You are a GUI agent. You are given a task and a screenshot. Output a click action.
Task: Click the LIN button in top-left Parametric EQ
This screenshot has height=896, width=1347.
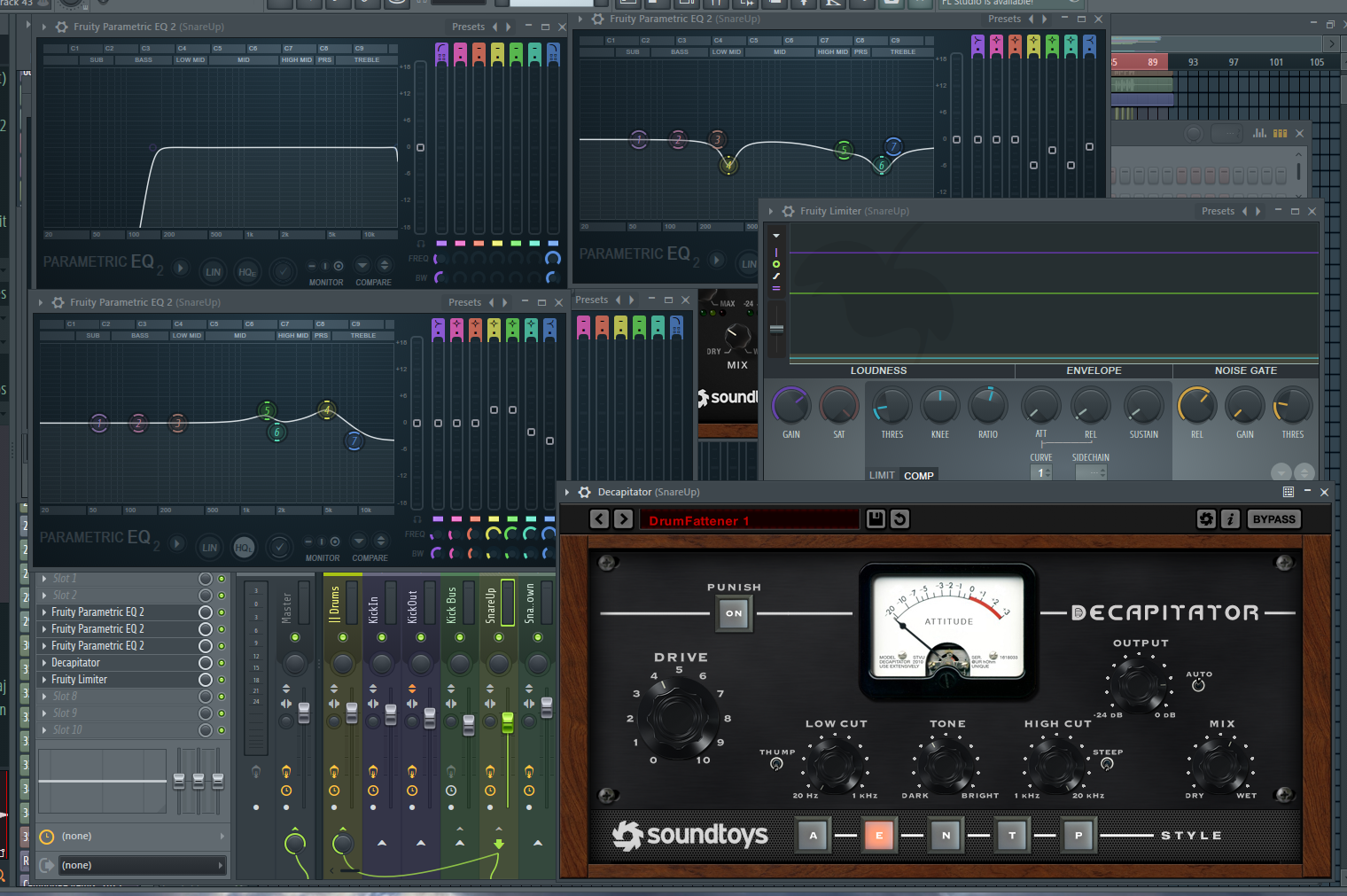click(213, 272)
